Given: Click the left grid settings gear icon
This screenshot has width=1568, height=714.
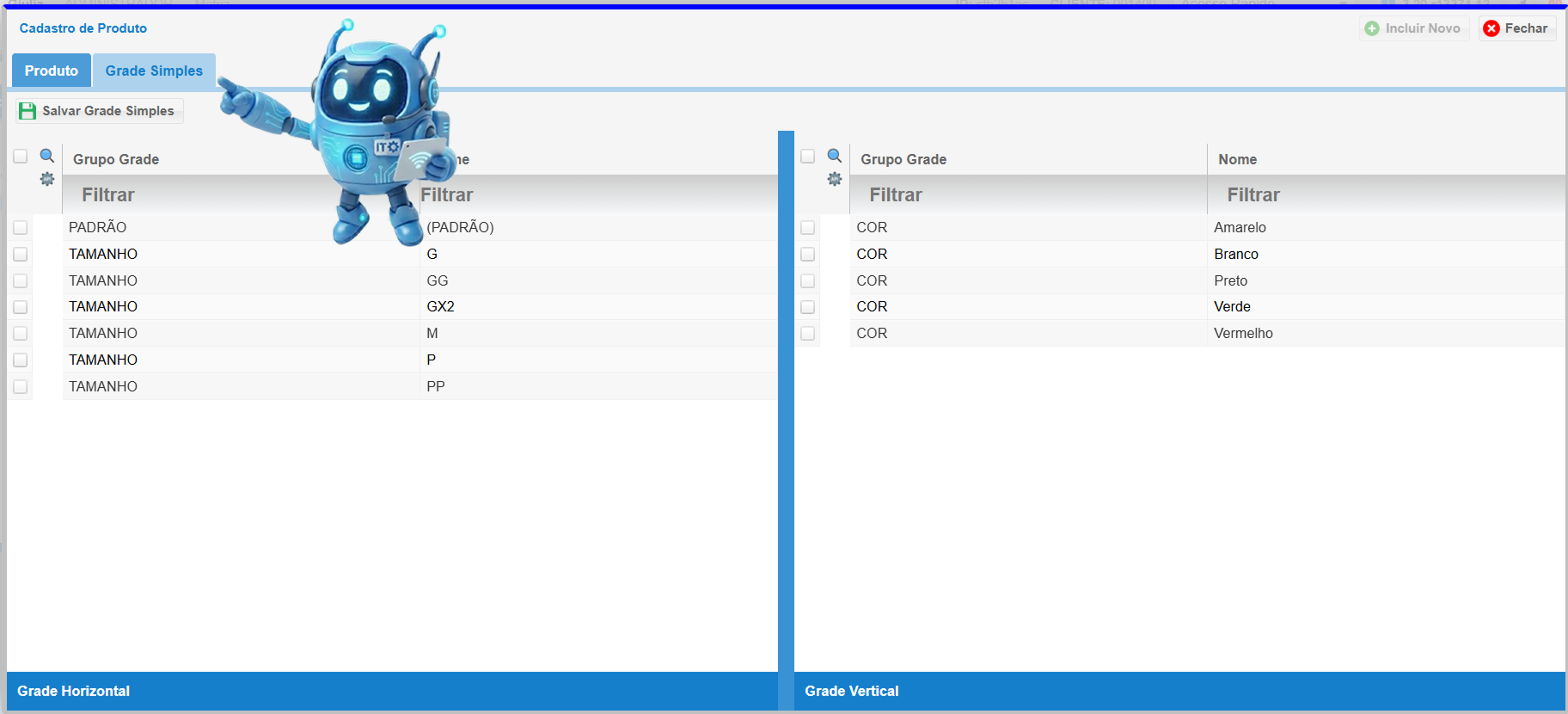Looking at the screenshot, I should [x=47, y=179].
